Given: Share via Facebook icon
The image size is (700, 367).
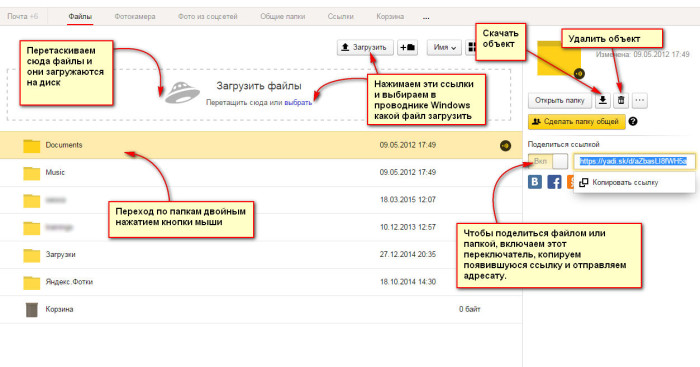Looking at the screenshot, I should pyautogui.click(x=554, y=182).
